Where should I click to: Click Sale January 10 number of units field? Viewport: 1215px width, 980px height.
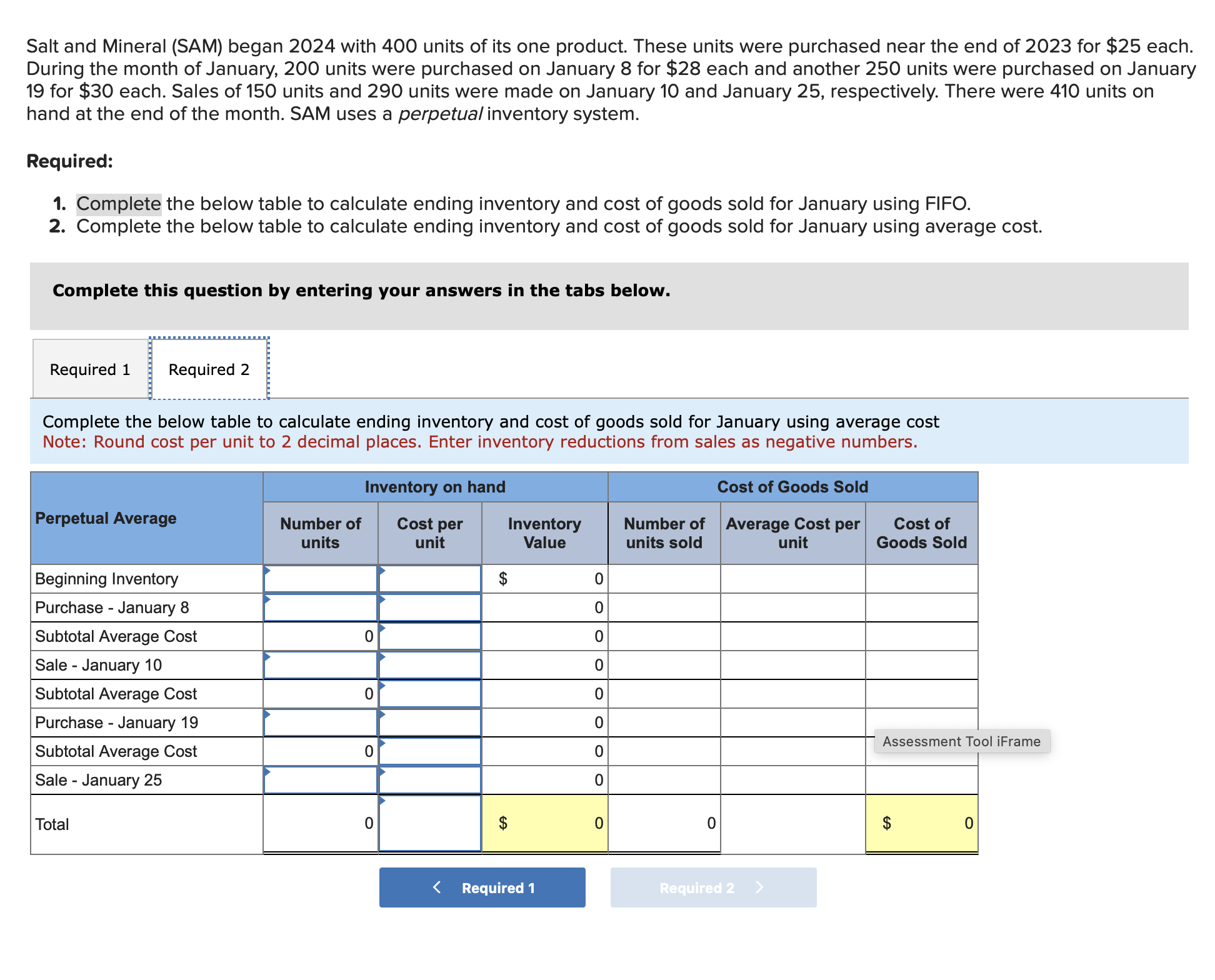click(x=320, y=665)
